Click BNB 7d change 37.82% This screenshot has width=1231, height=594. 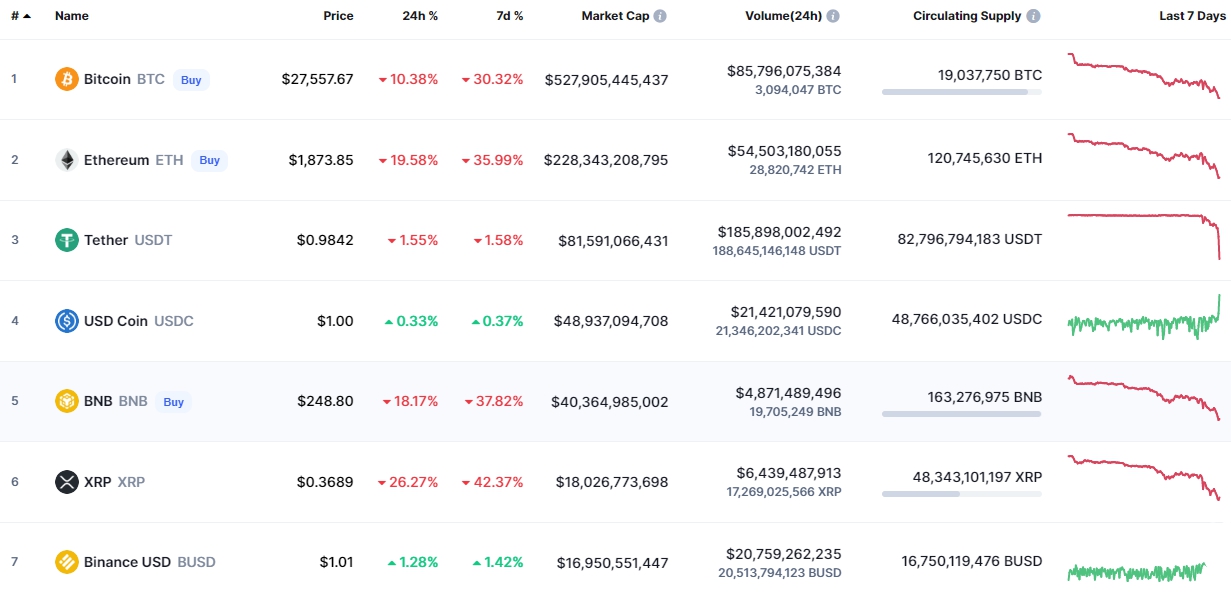point(493,402)
